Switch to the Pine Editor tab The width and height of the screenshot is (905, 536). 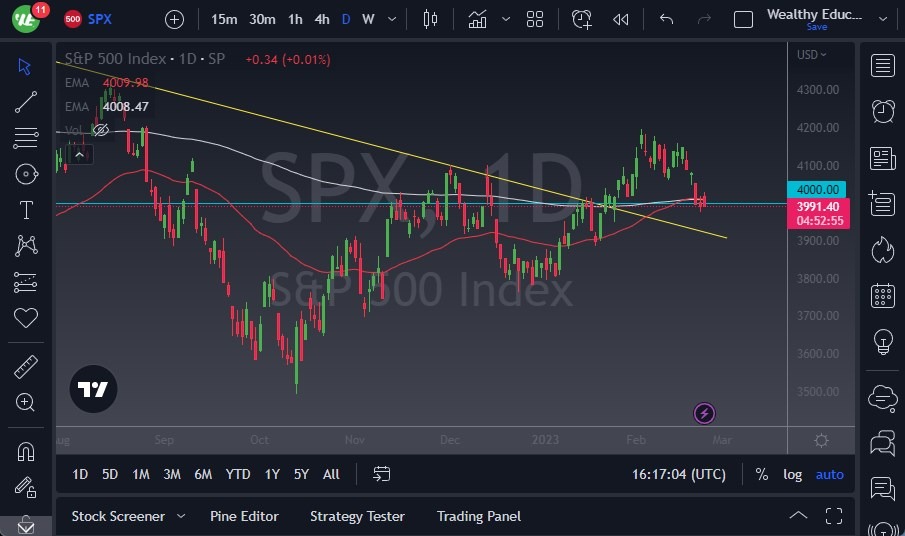click(244, 516)
